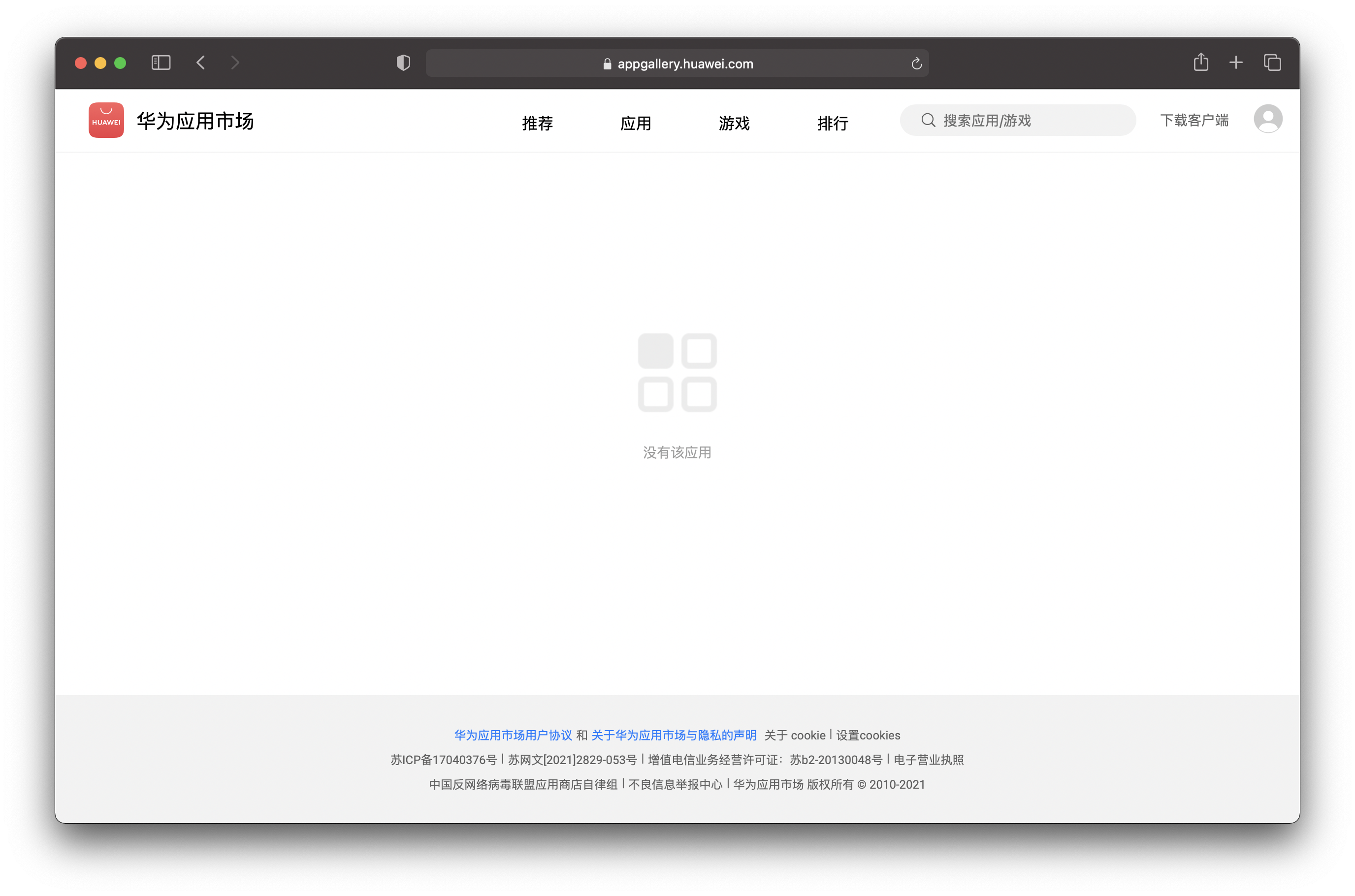Screen dimensions: 1355x896
Task: Minimize the window with yellow button
Action: click(100, 63)
